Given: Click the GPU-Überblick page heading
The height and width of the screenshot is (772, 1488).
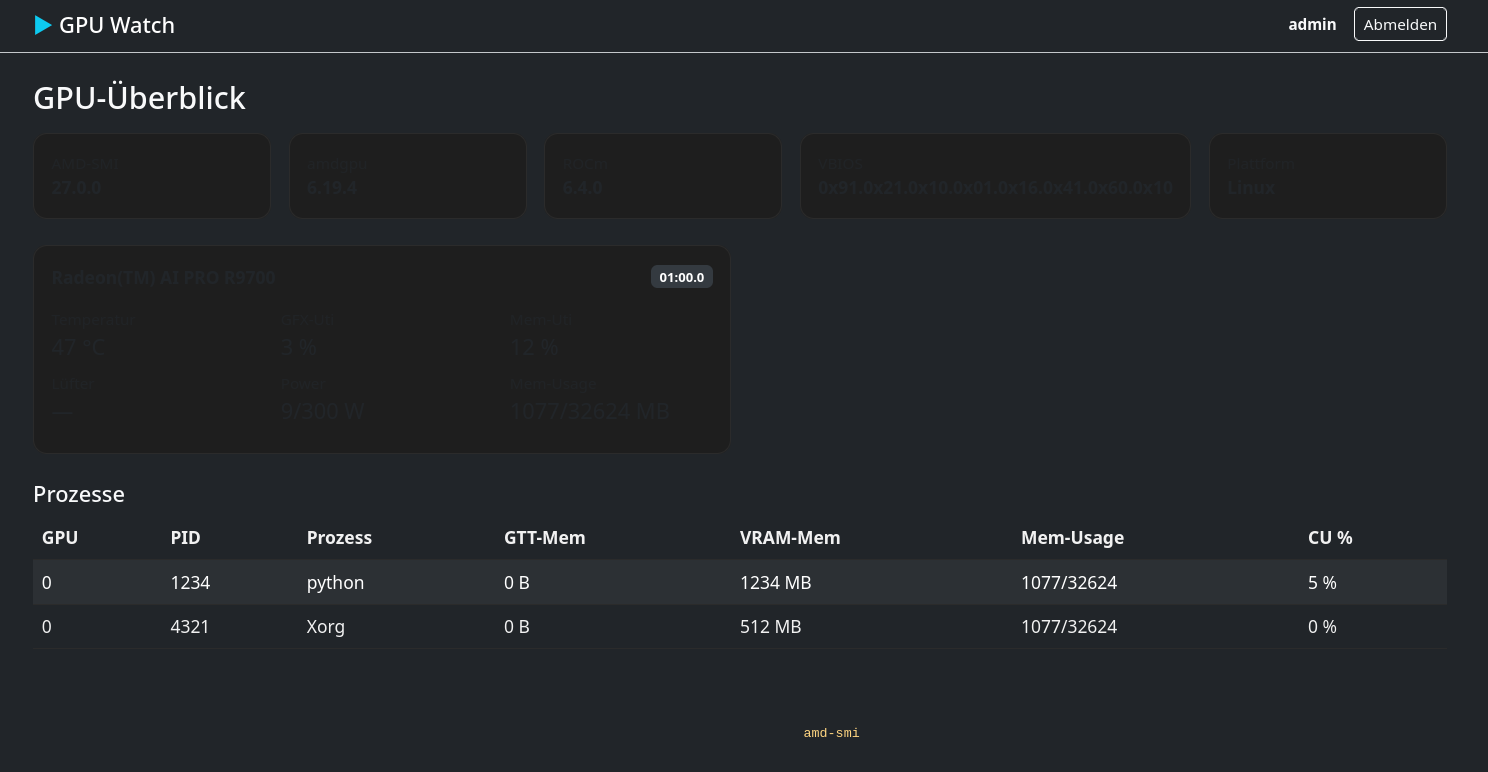Looking at the screenshot, I should 139,98.
